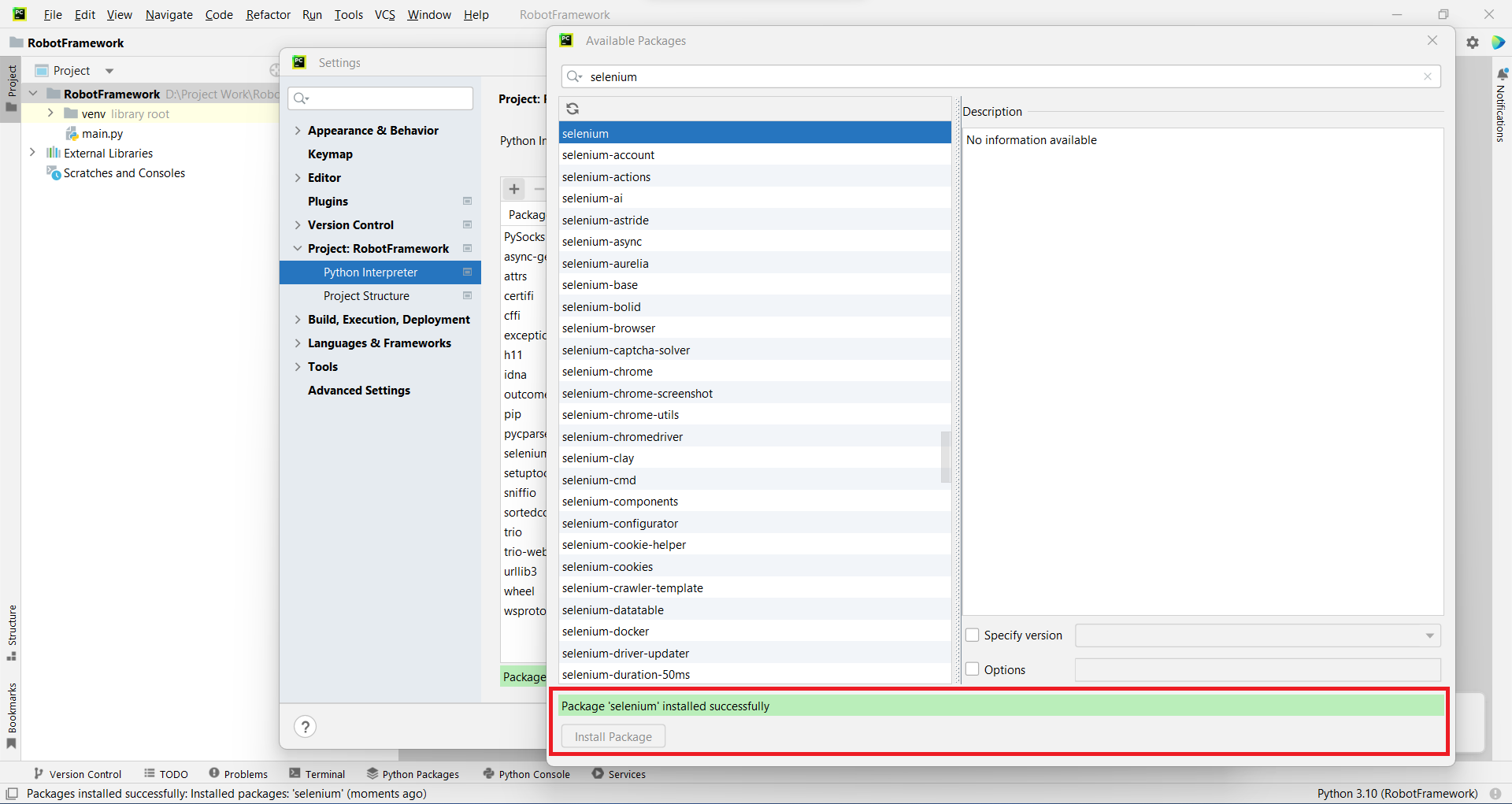Select Keymap in Settings
1512x804 pixels.
coord(330,154)
